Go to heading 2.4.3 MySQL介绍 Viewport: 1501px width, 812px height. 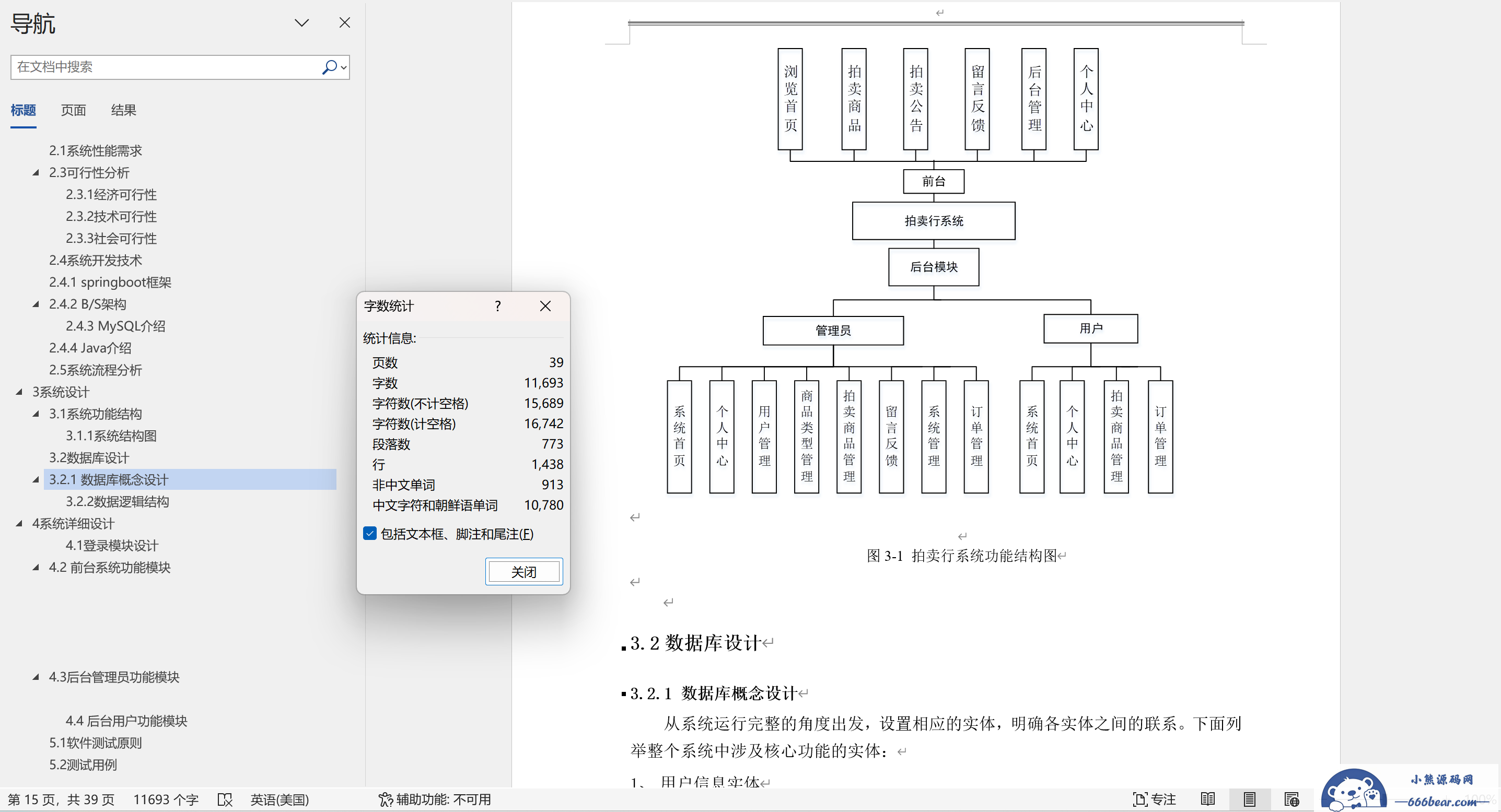(115, 326)
